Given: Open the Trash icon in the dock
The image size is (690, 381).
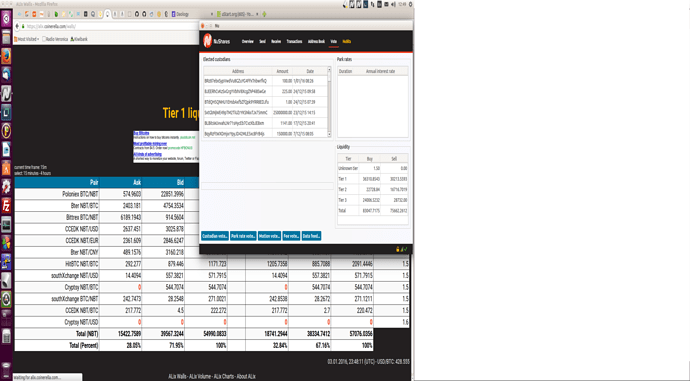Looking at the screenshot, I should [6, 368].
